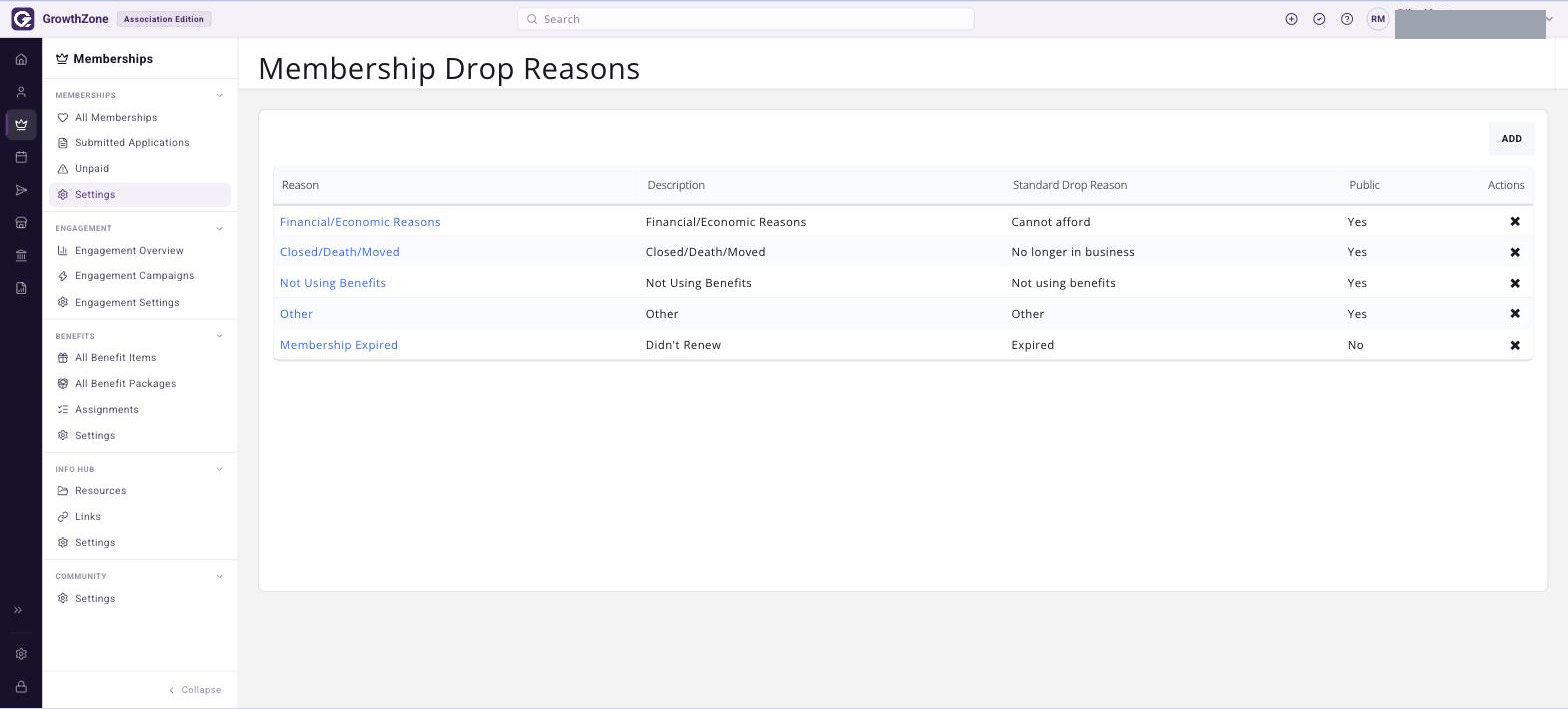Delete the Financial/Economic Reasons row
This screenshot has height=709, width=1568.
click(1515, 222)
